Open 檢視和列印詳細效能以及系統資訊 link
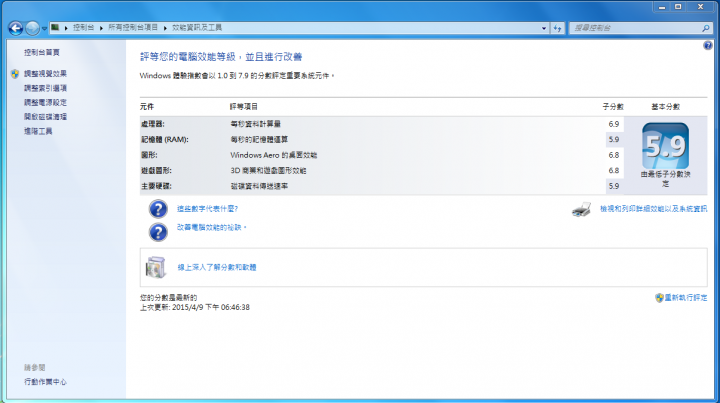The height and width of the screenshot is (403, 720). pyautogui.click(x=653, y=209)
